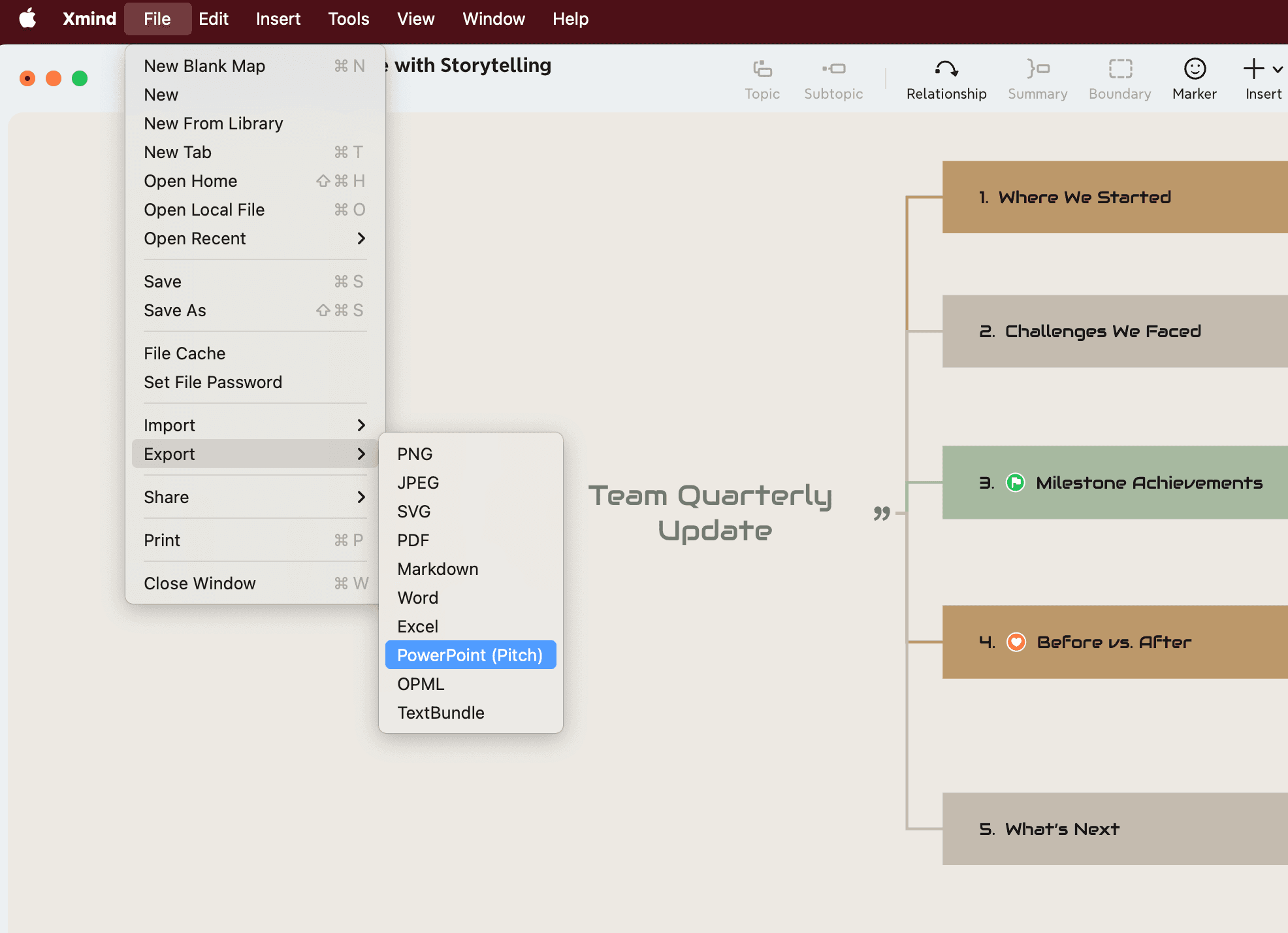Open the Insert toolbar dropdown chevron

point(1278,69)
